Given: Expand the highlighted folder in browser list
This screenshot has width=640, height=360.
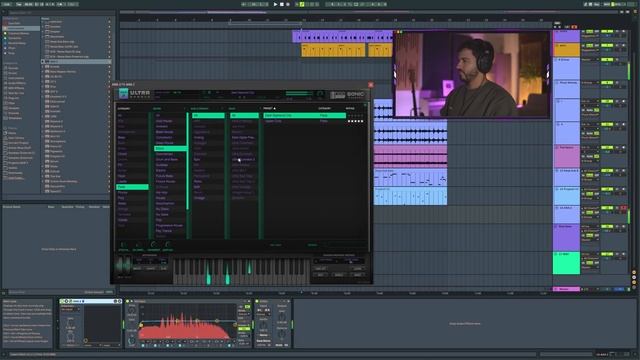Looking at the screenshot, I should (x=43, y=62).
